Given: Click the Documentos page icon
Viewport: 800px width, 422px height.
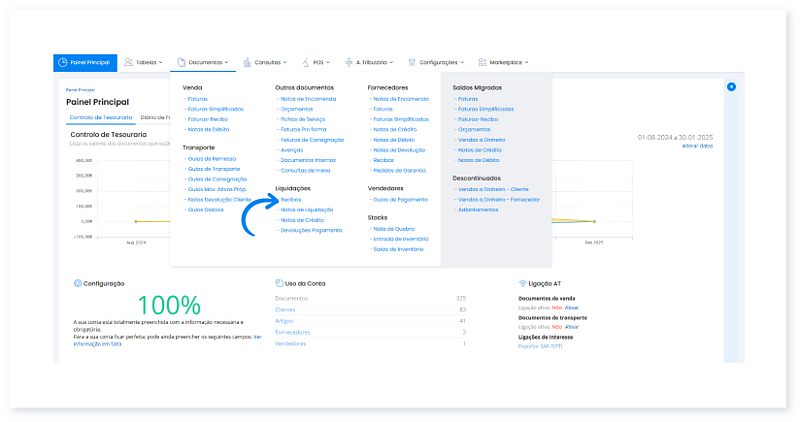Looking at the screenshot, I should pos(181,62).
